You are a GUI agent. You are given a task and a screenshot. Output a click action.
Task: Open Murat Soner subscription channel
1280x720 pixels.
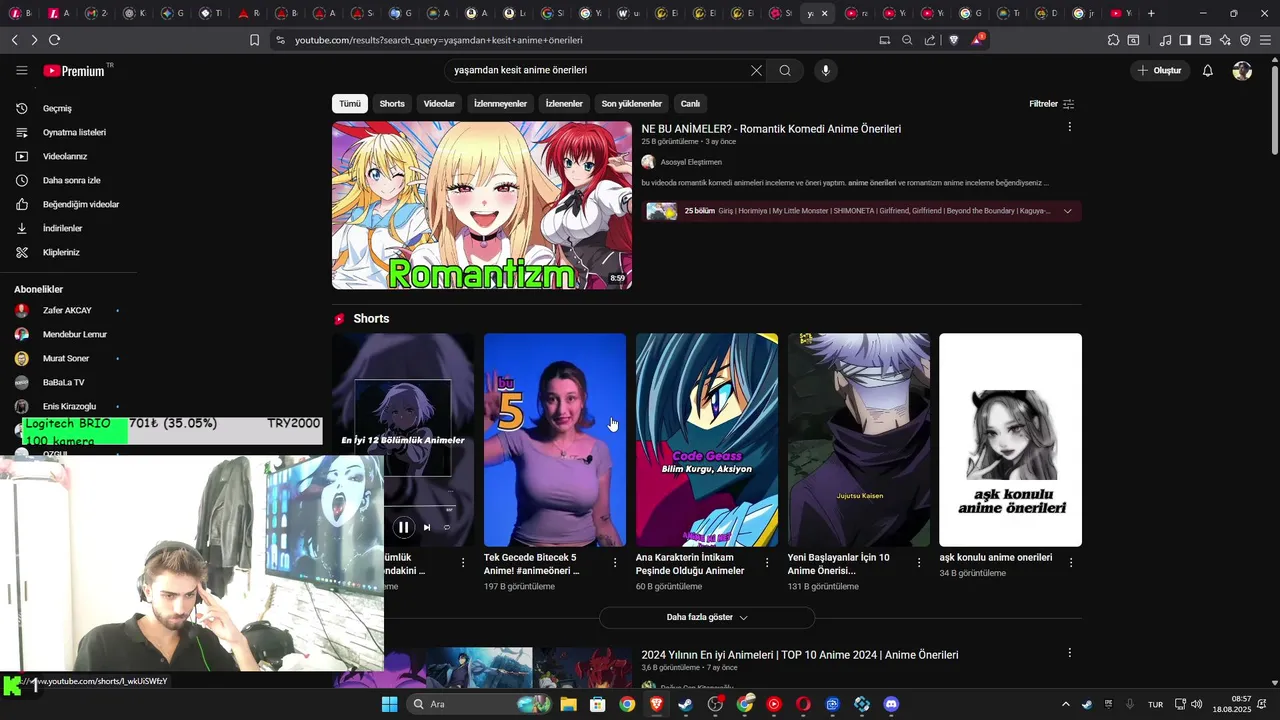pyautogui.click(x=68, y=358)
